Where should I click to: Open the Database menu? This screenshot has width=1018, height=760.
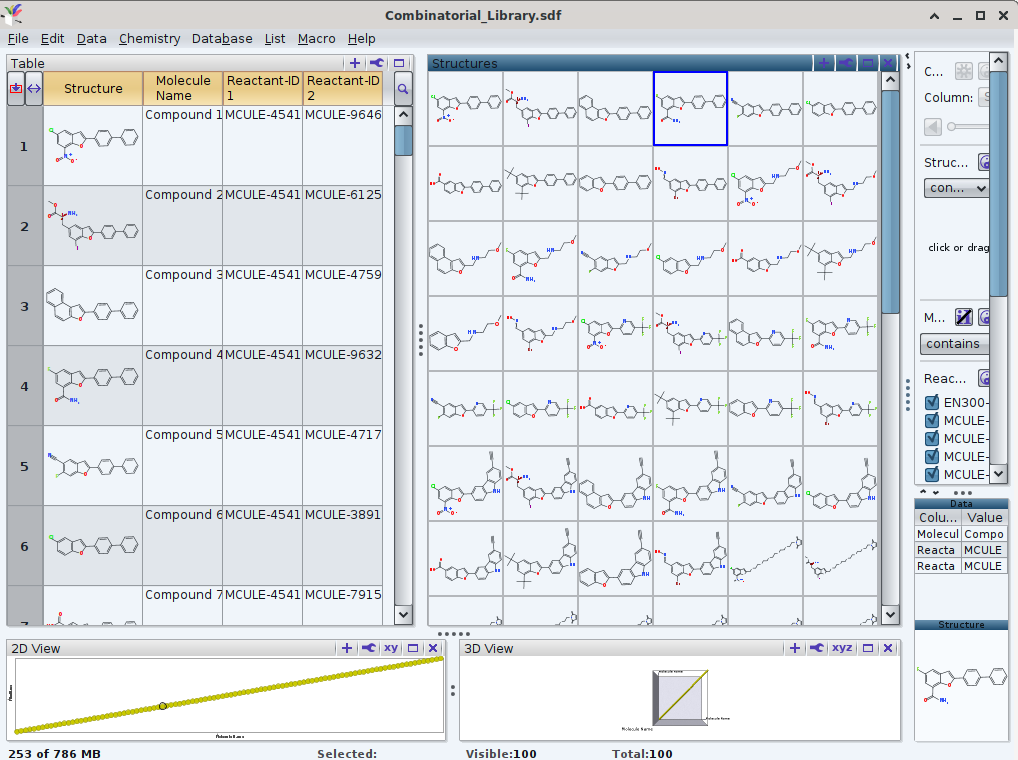[x=222, y=38]
